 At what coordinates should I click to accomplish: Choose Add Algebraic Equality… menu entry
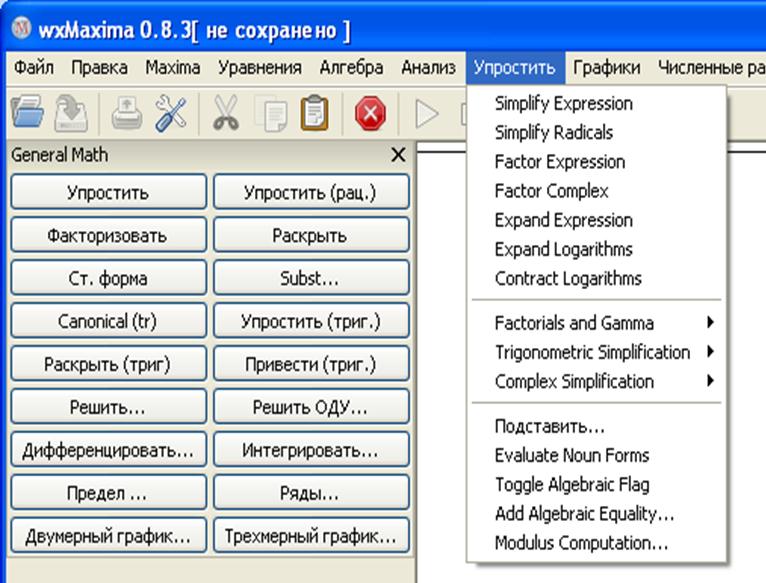(x=596, y=514)
